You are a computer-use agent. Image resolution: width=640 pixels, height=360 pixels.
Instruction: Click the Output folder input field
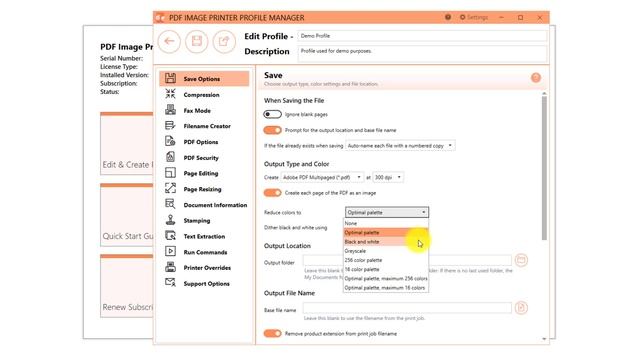click(407, 260)
